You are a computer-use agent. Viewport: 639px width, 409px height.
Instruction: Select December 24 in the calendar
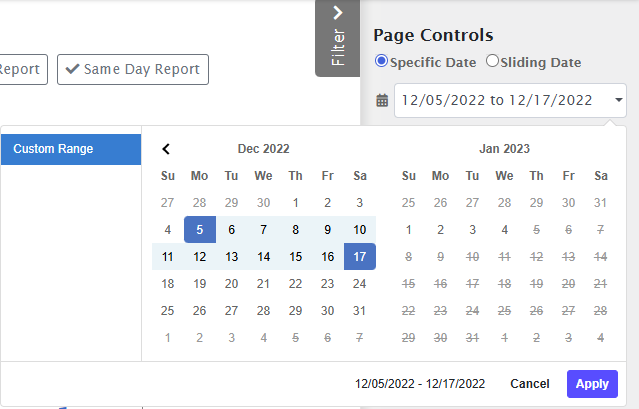360,283
